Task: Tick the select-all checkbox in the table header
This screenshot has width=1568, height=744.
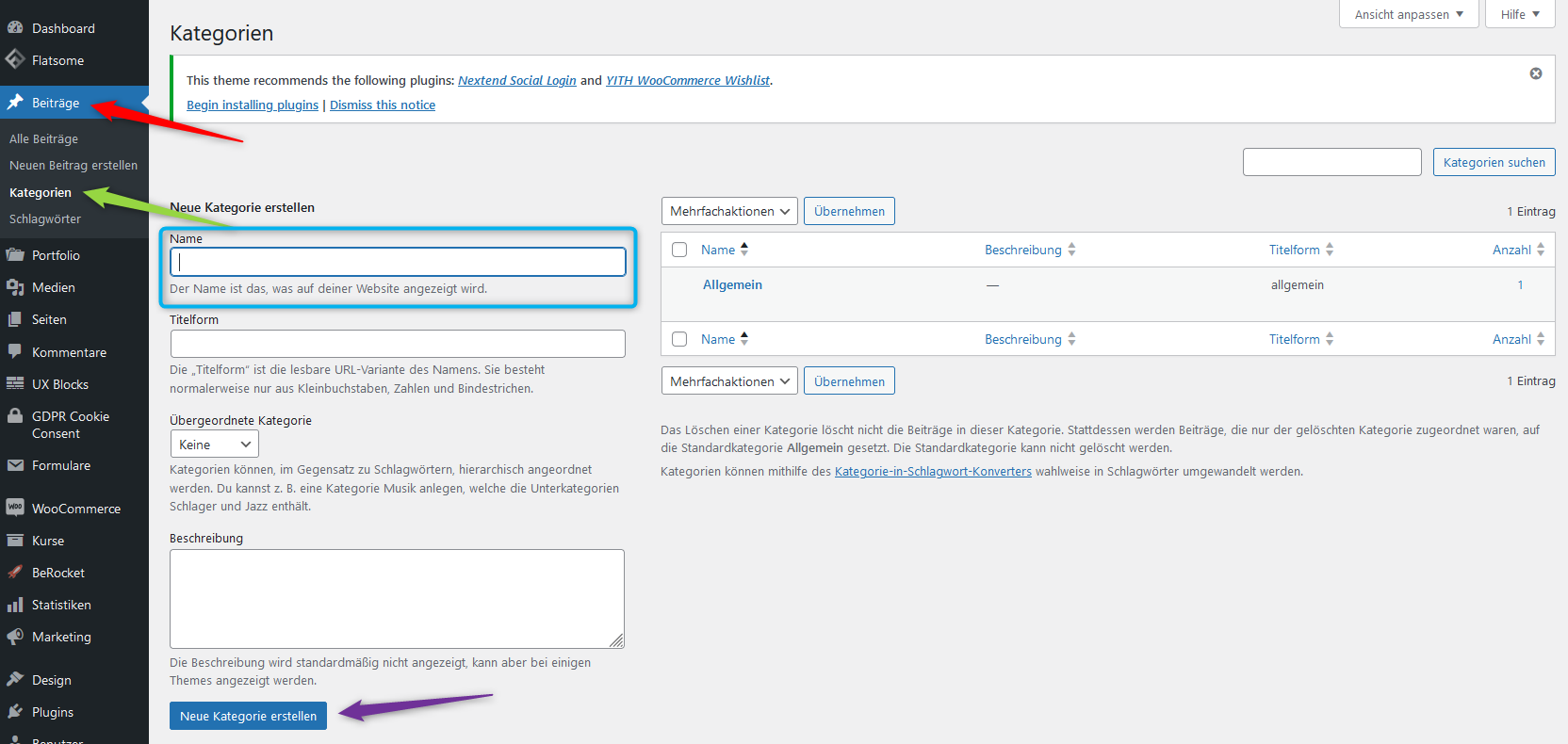Action: 679,250
